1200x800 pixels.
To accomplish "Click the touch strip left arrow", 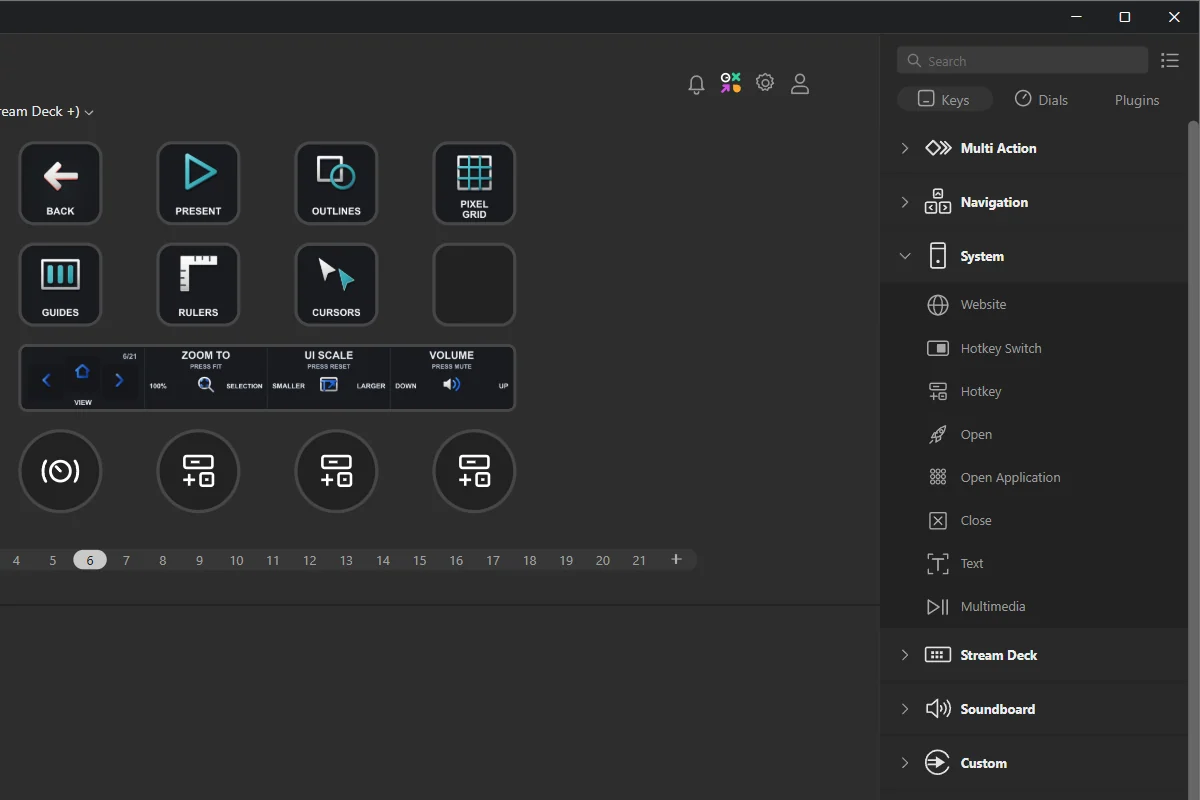I will click(46, 380).
